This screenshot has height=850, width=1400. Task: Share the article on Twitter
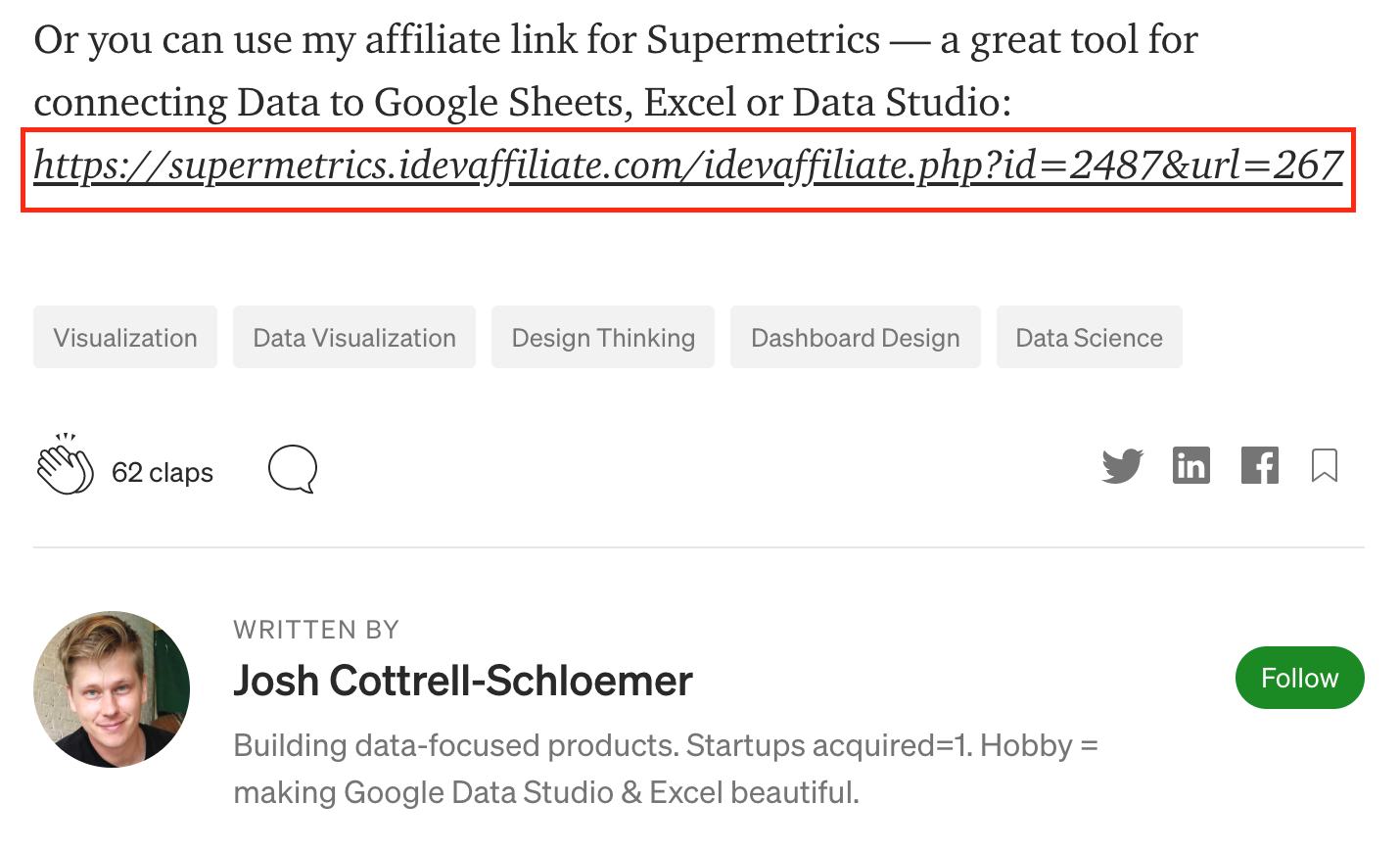click(1122, 466)
